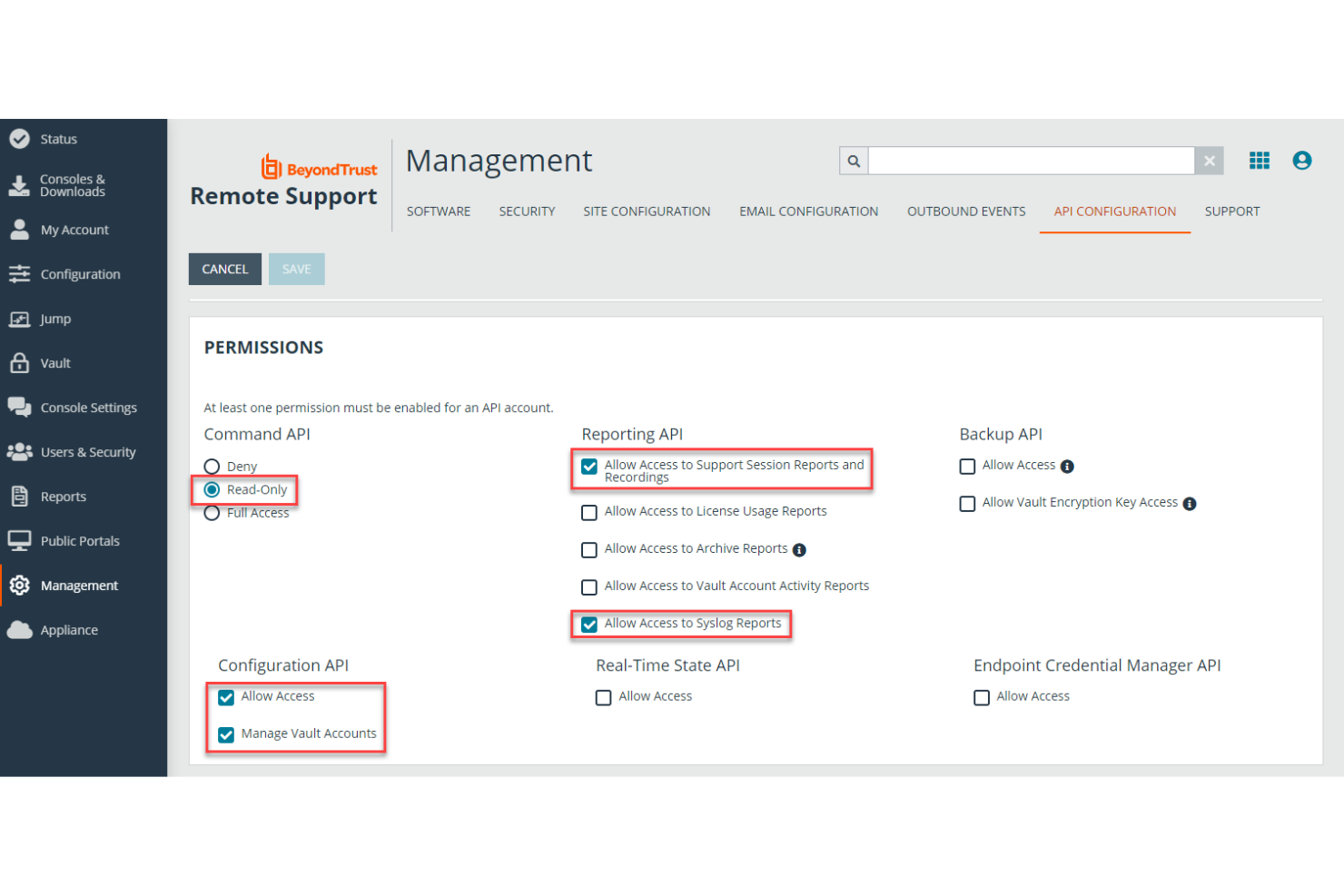
Task: Enable Allow Access to License Usage Reports
Action: pos(589,513)
